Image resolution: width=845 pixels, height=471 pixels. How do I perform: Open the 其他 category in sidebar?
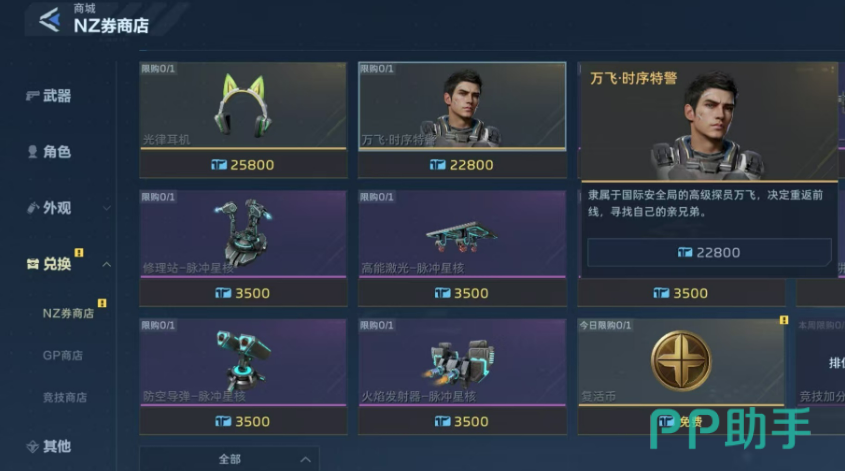[49, 446]
